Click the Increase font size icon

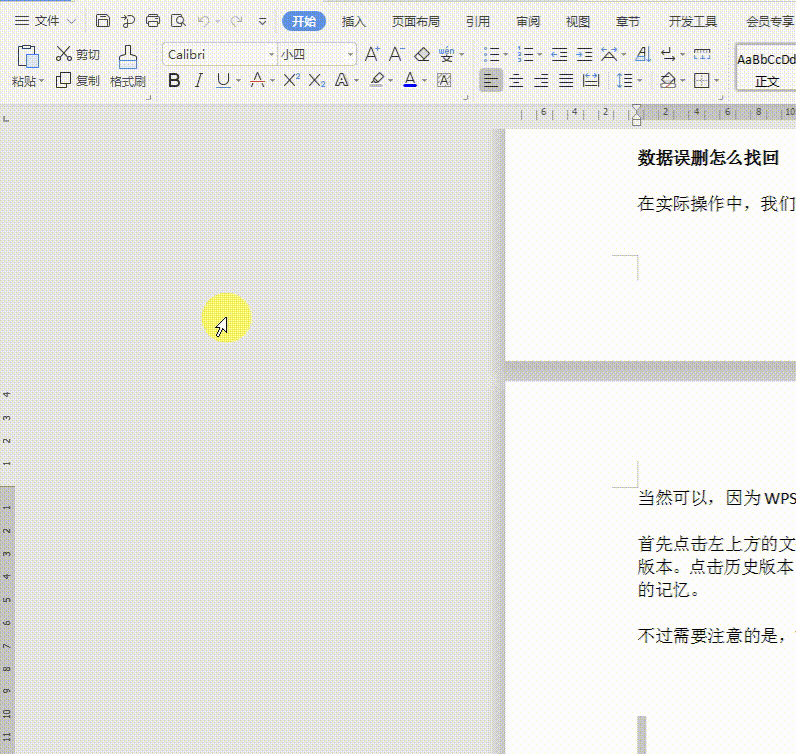[372, 54]
